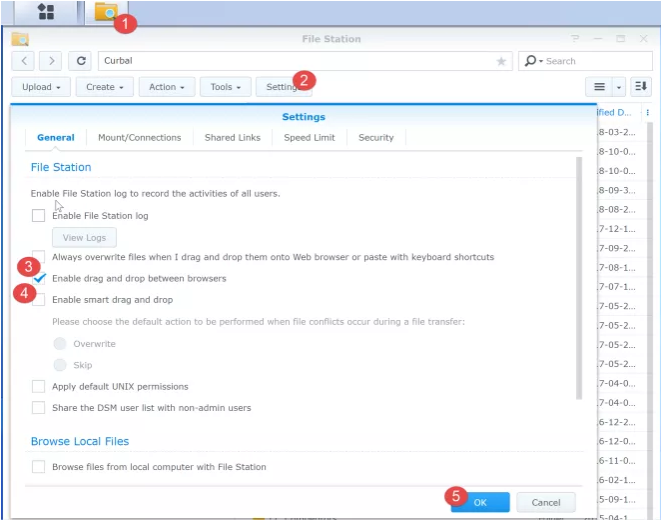Open the Create dropdown menu
This screenshot has height=520, width=661.
(104, 87)
